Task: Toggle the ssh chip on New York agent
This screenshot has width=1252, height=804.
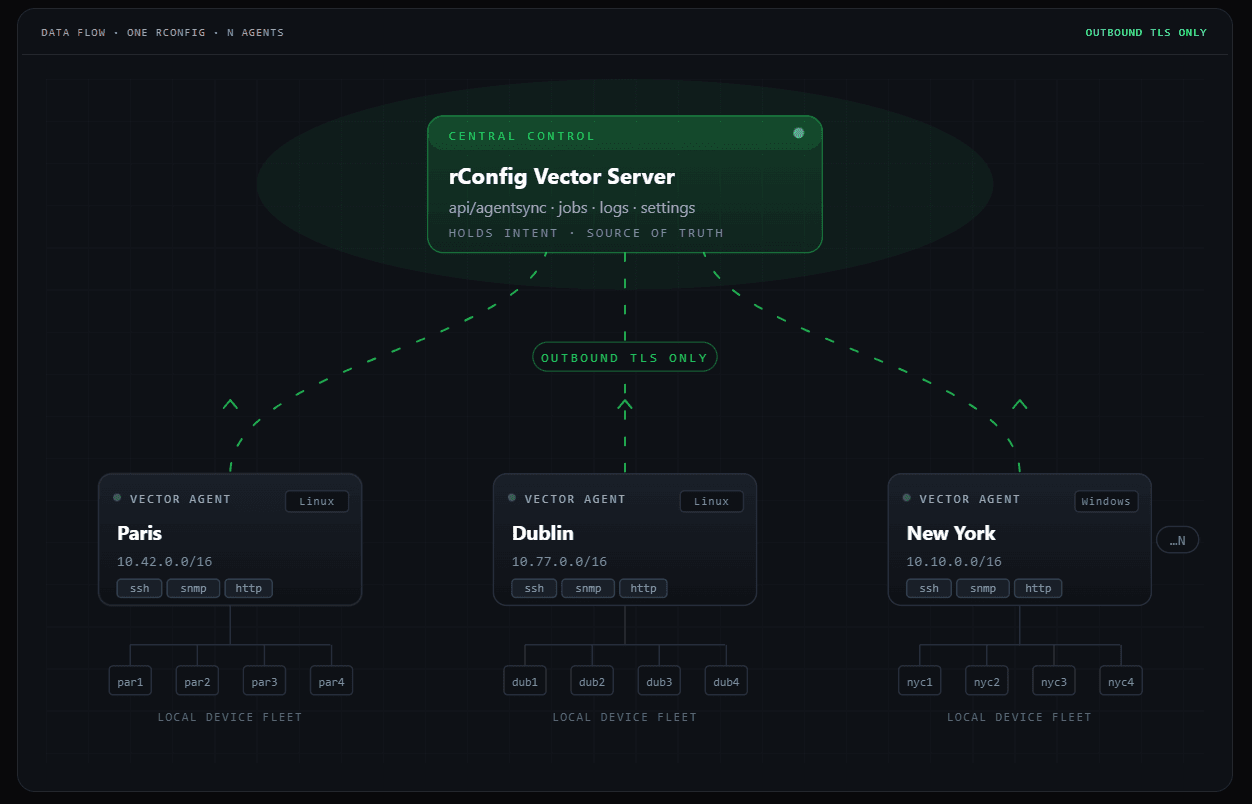Action: coord(928,588)
